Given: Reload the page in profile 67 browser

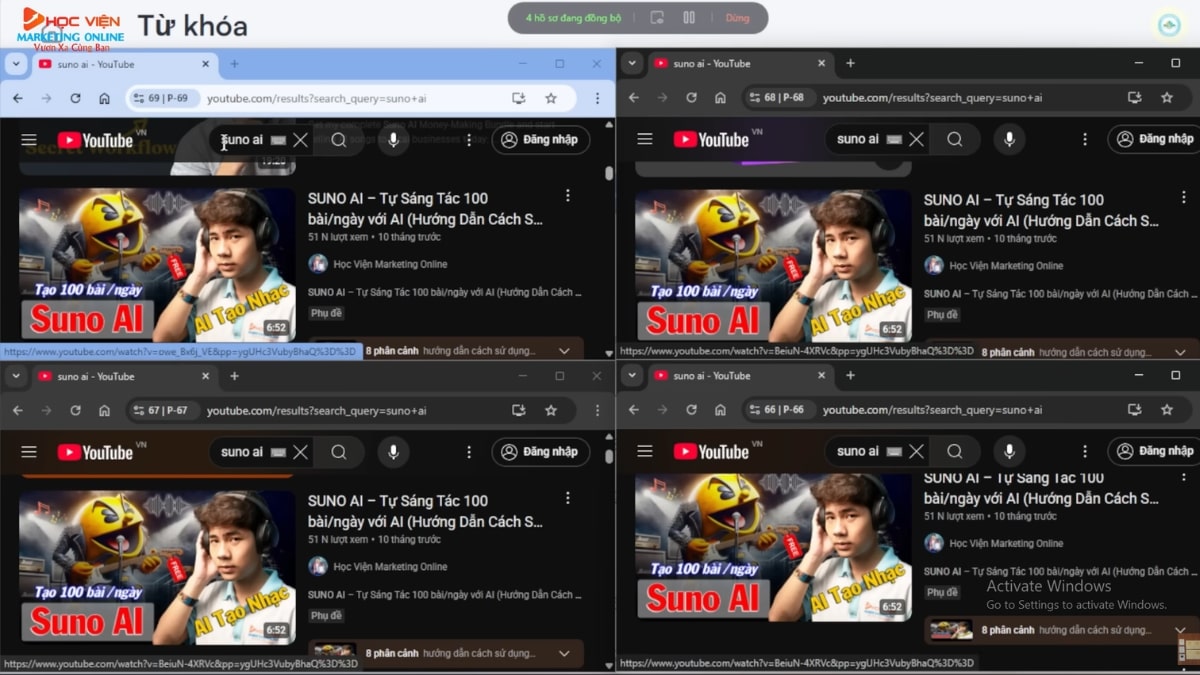Looking at the screenshot, I should coord(75,410).
